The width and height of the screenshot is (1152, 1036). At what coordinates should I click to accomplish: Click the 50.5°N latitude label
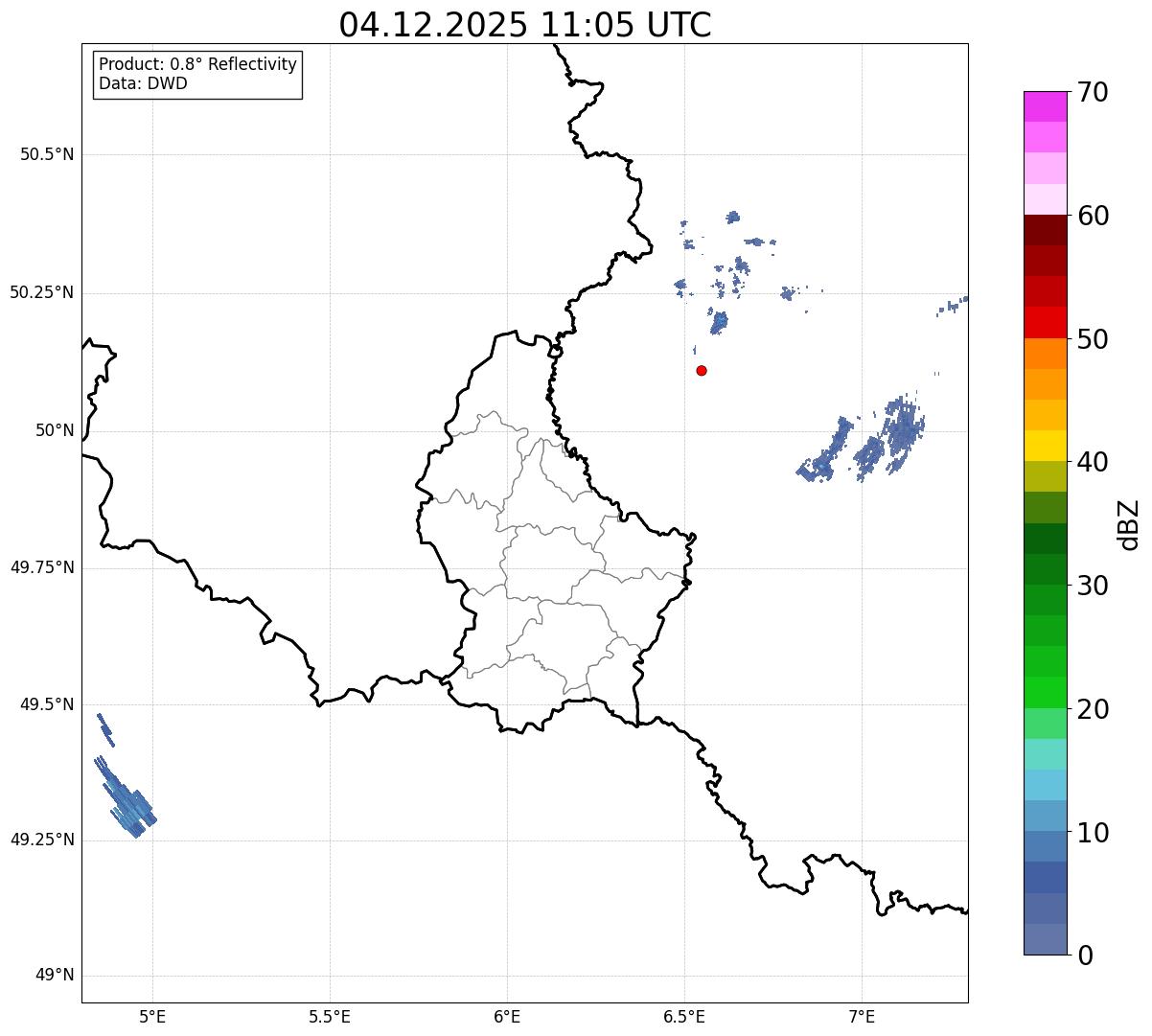(47, 154)
